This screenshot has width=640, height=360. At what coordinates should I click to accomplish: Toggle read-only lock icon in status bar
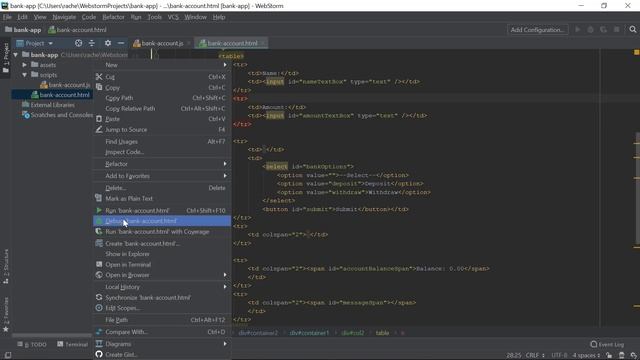pos(609,355)
